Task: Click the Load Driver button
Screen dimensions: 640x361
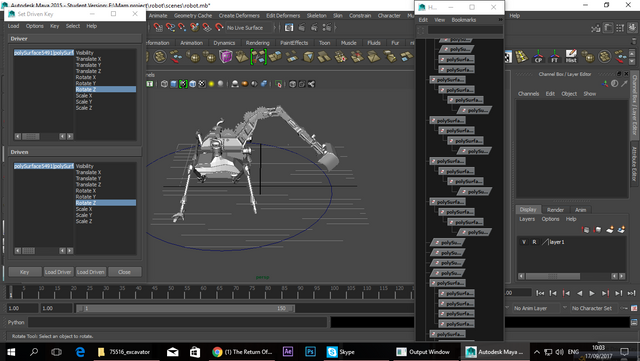Action: 58,272
